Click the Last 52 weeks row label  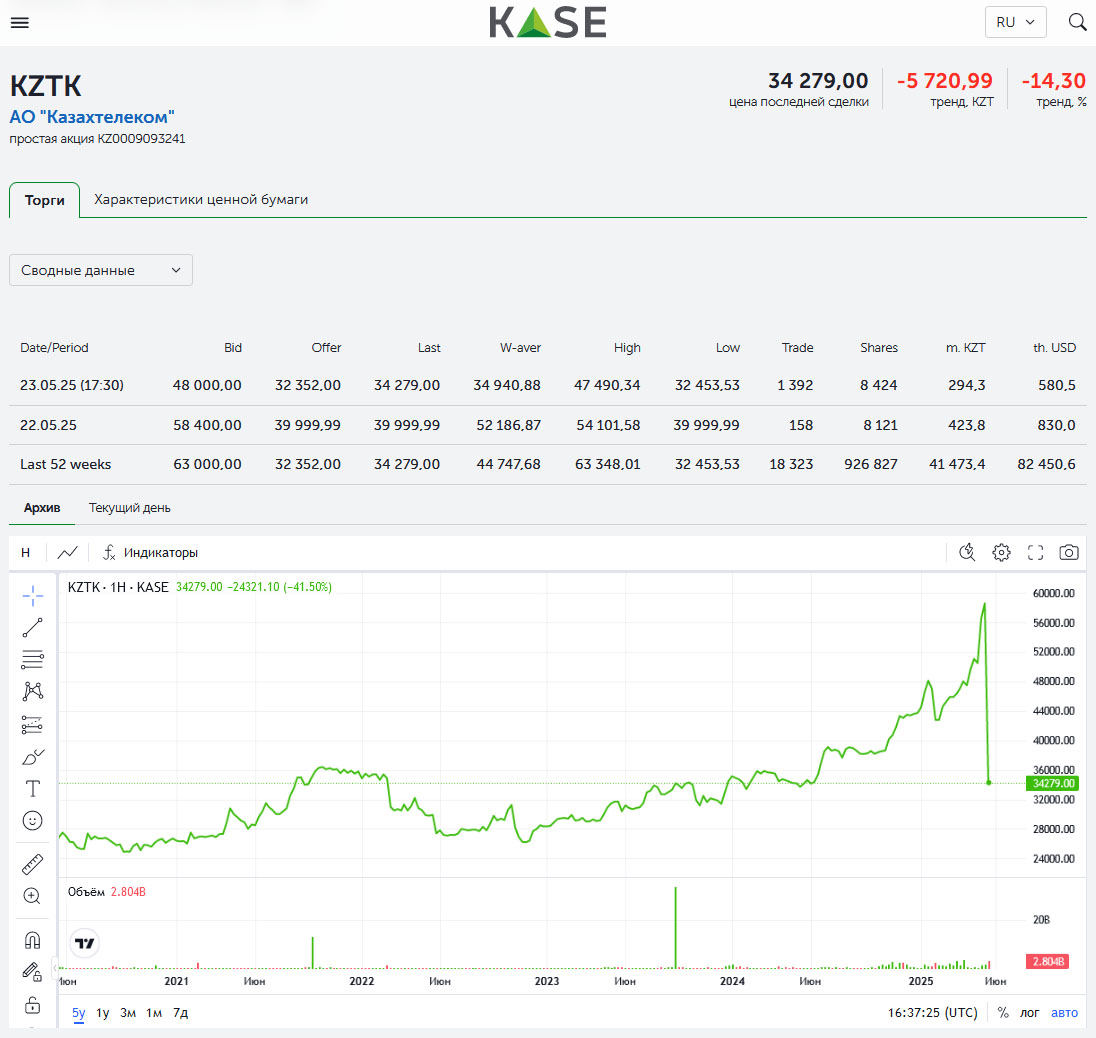pyautogui.click(x=66, y=464)
